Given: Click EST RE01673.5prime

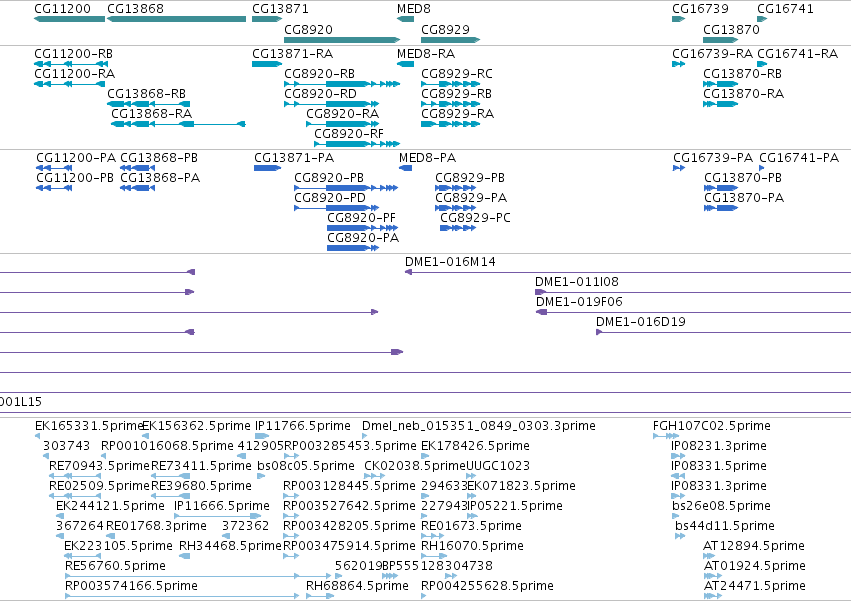Looking at the screenshot, I should coord(471,526).
